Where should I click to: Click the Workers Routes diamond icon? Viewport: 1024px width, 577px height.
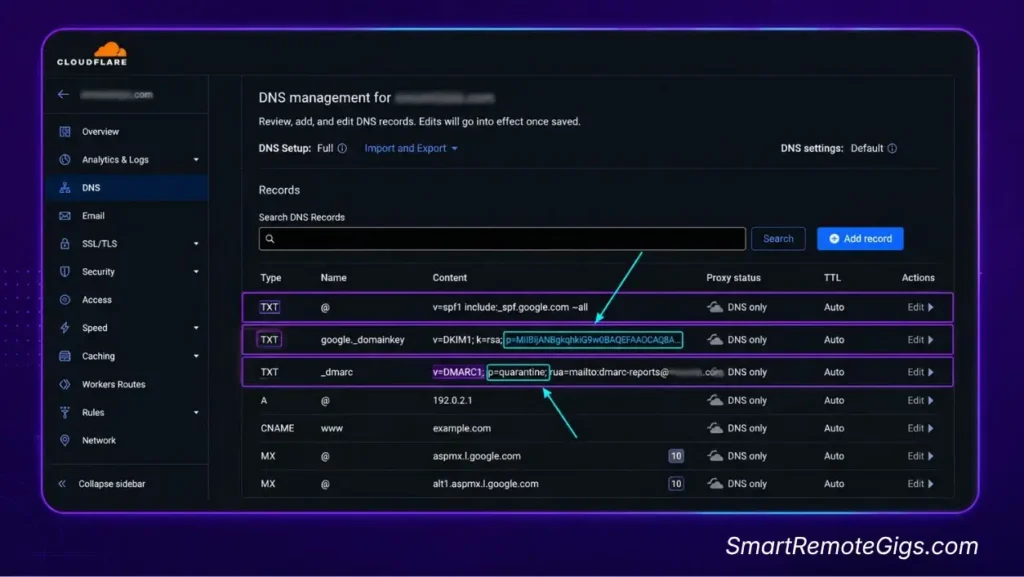coord(65,384)
